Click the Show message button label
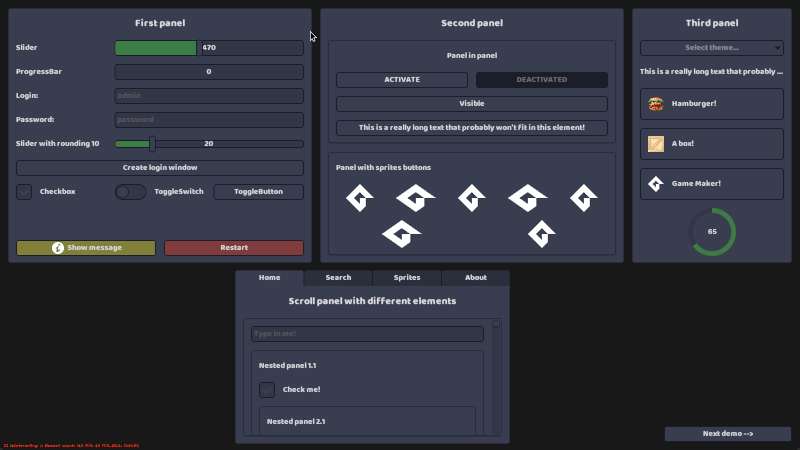Screen dimensions: 800x450 click(x=94, y=247)
